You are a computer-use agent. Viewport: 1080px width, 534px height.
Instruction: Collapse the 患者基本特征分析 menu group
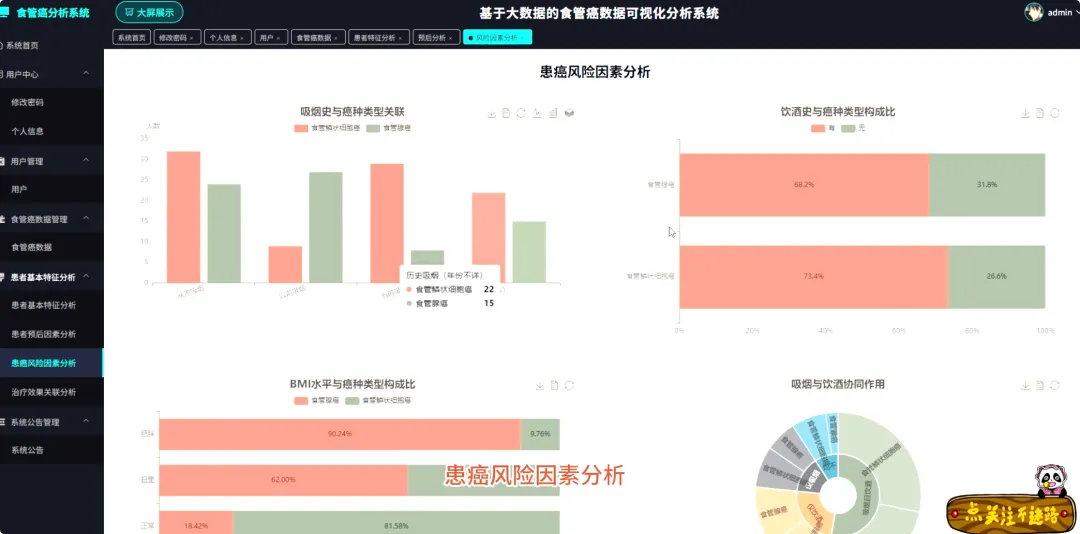click(x=86, y=276)
